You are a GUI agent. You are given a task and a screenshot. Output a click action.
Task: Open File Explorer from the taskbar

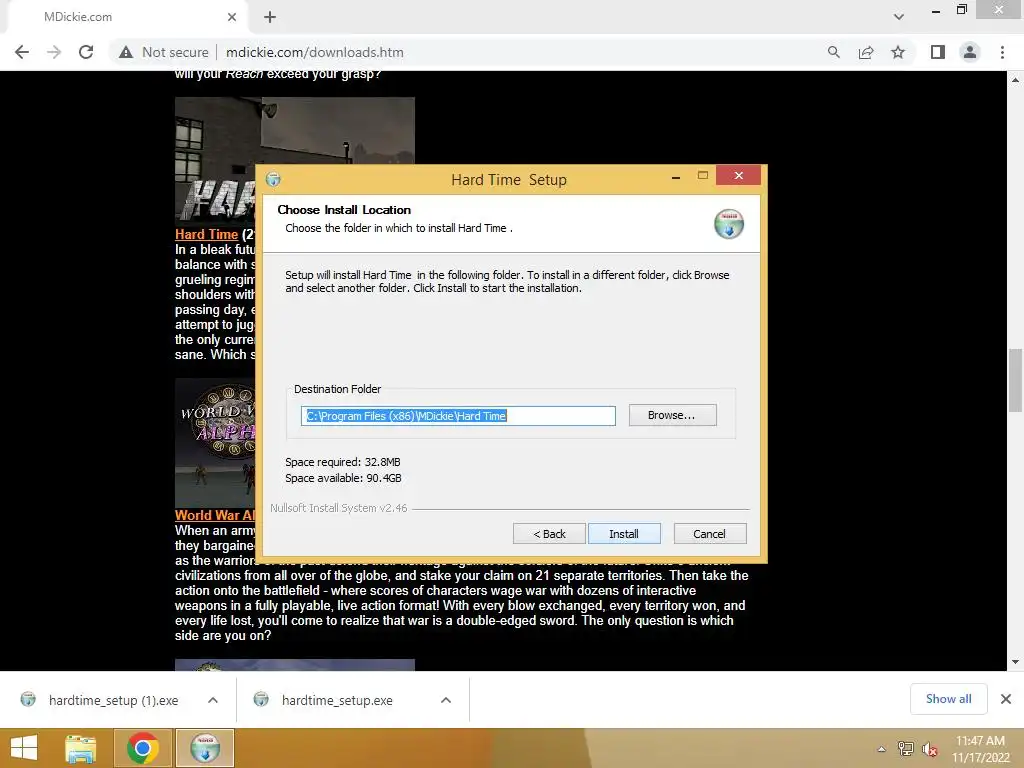tap(81, 748)
